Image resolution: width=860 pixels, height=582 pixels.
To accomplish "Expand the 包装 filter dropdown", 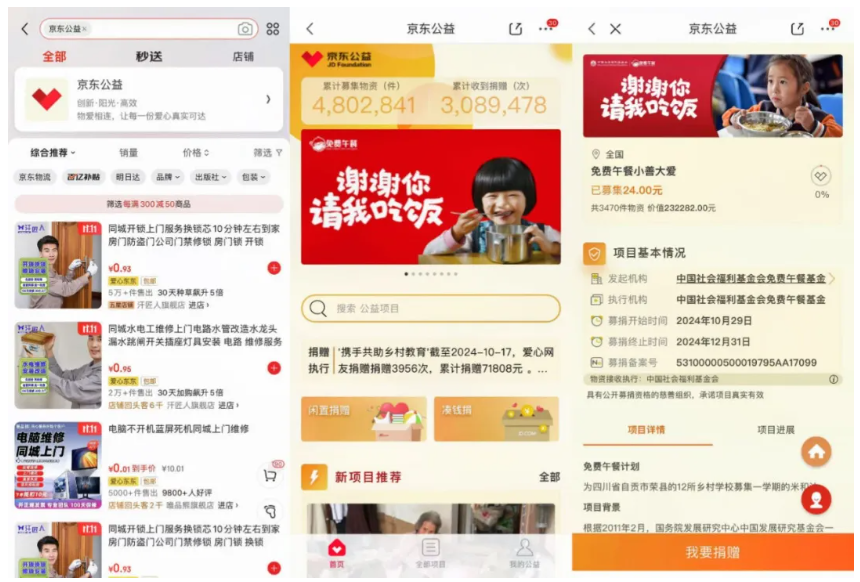I will click(x=254, y=177).
